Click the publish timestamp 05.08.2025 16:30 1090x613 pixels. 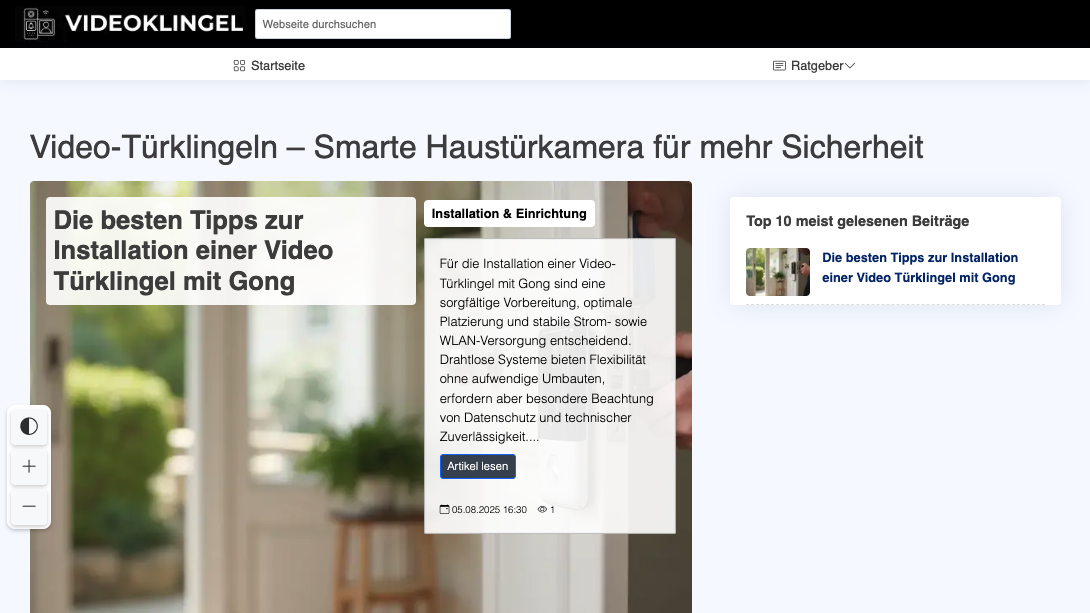488,509
